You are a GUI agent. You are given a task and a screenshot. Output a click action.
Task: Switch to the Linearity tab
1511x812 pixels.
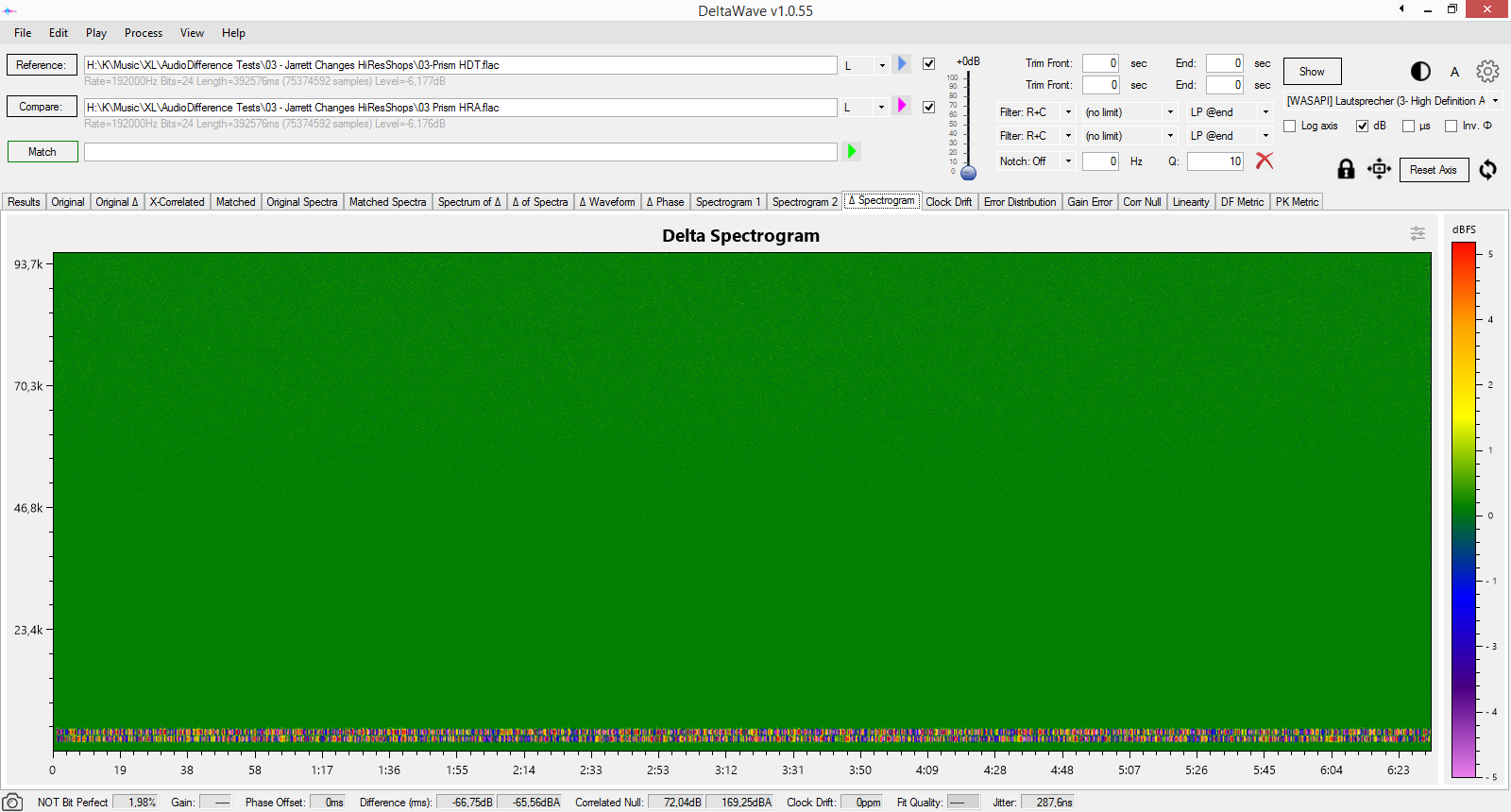click(1191, 201)
